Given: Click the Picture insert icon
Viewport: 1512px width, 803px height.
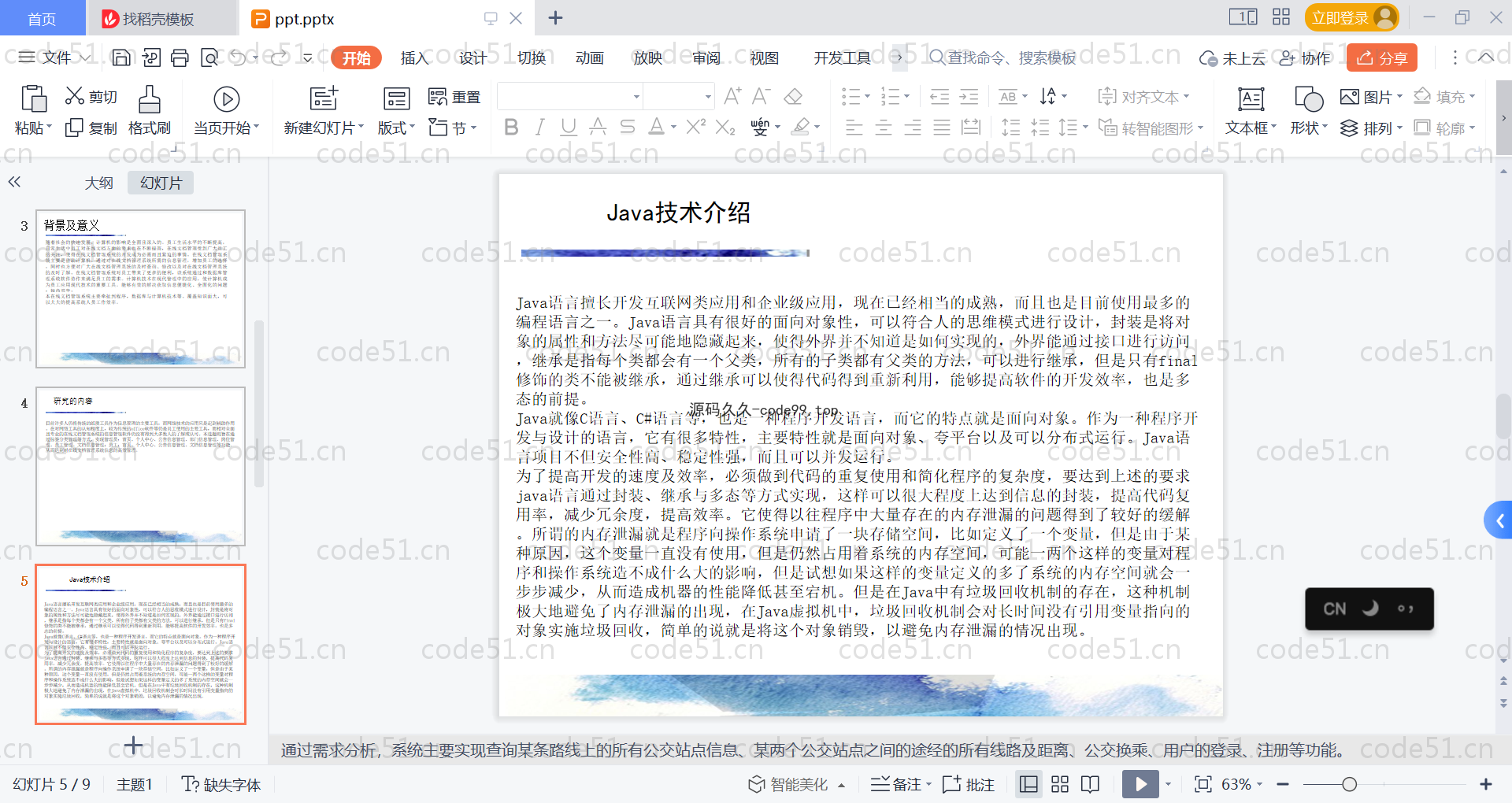Looking at the screenshot, I should click(1350, 97).
